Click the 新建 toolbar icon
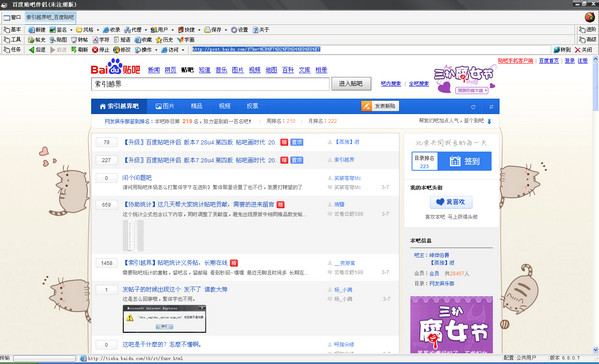 pyautogui.click(x=37, y=30)
